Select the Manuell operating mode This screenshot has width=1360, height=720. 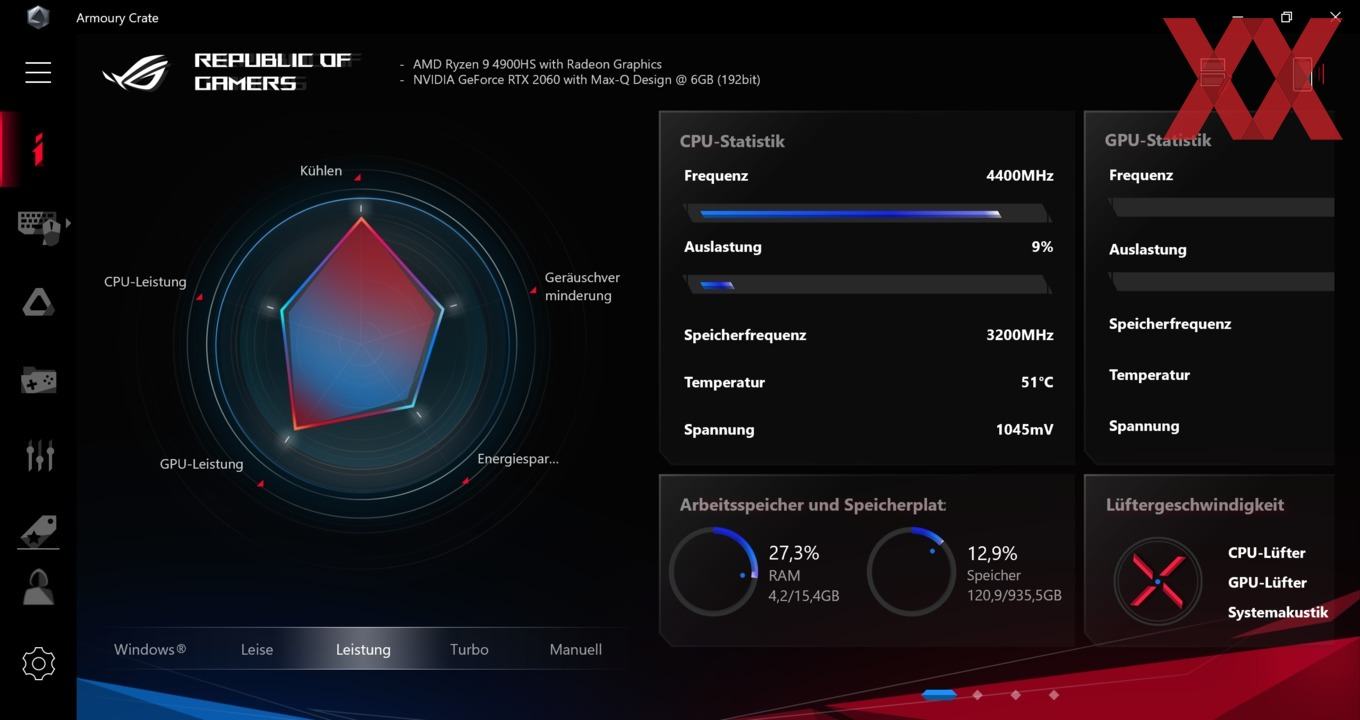(576, 649)
